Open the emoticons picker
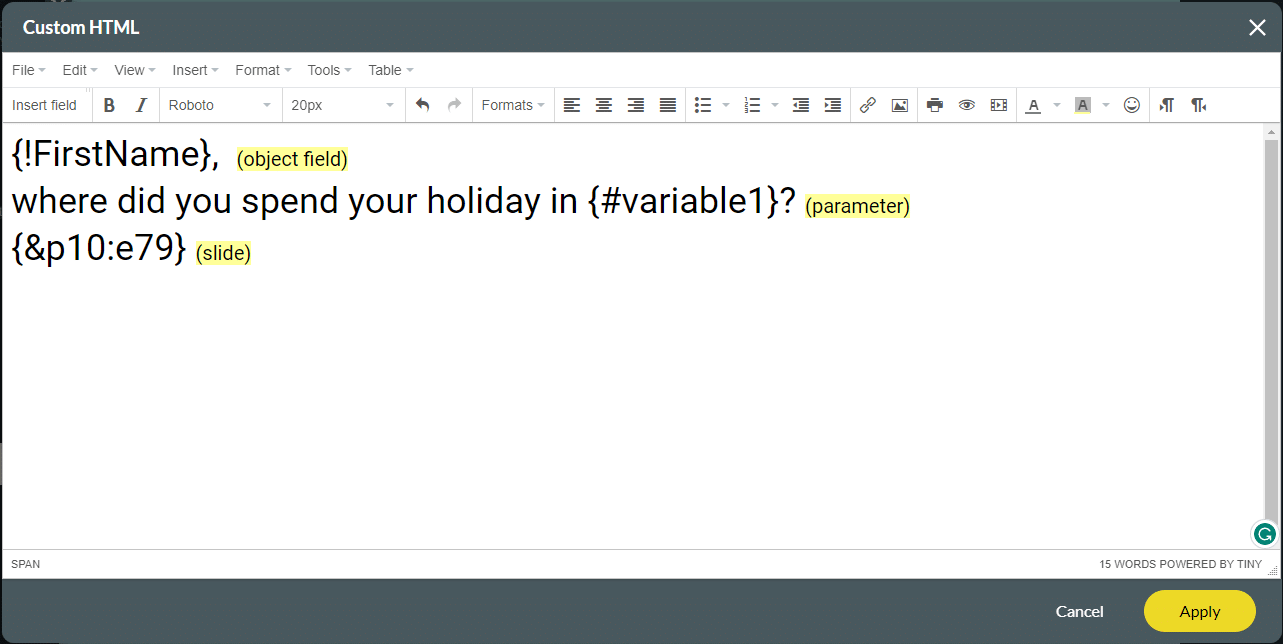Image resolution: width=1283 pixels, height=644 pixels. coord(1131,105)
